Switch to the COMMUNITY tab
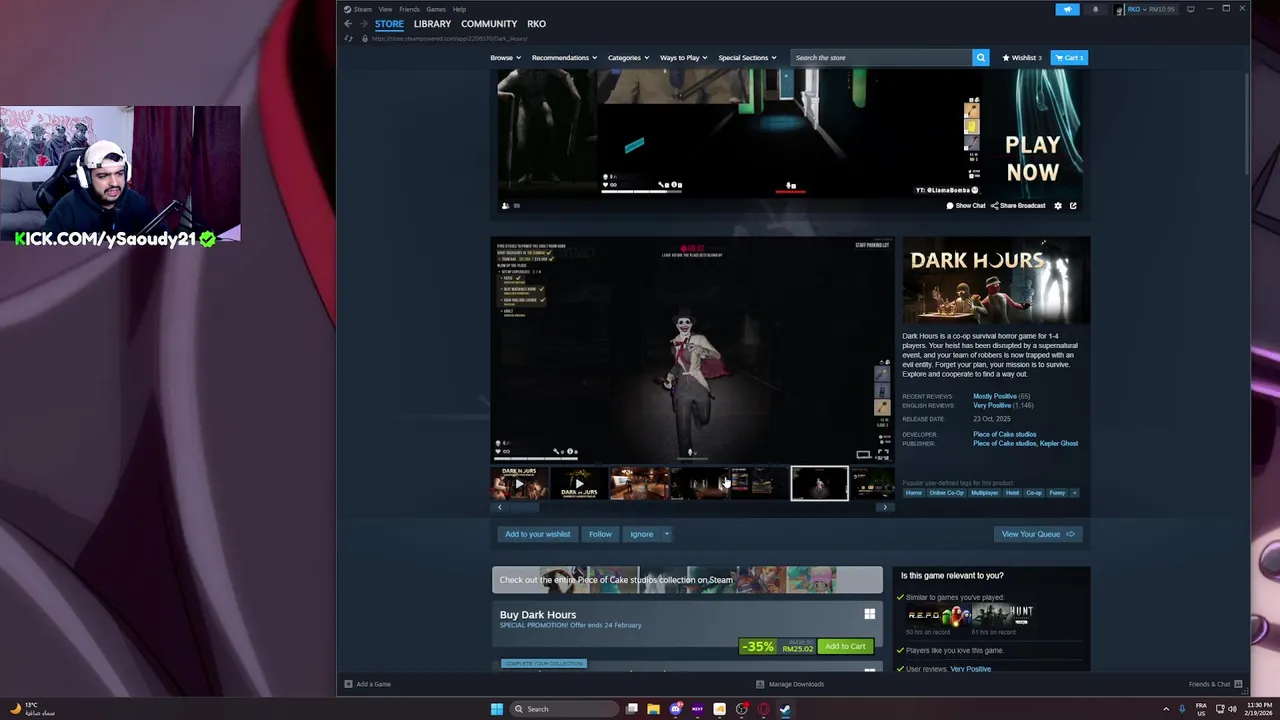Image resolution: width=1280 pixels, height=720 pixels. click(x=489, y=24)
